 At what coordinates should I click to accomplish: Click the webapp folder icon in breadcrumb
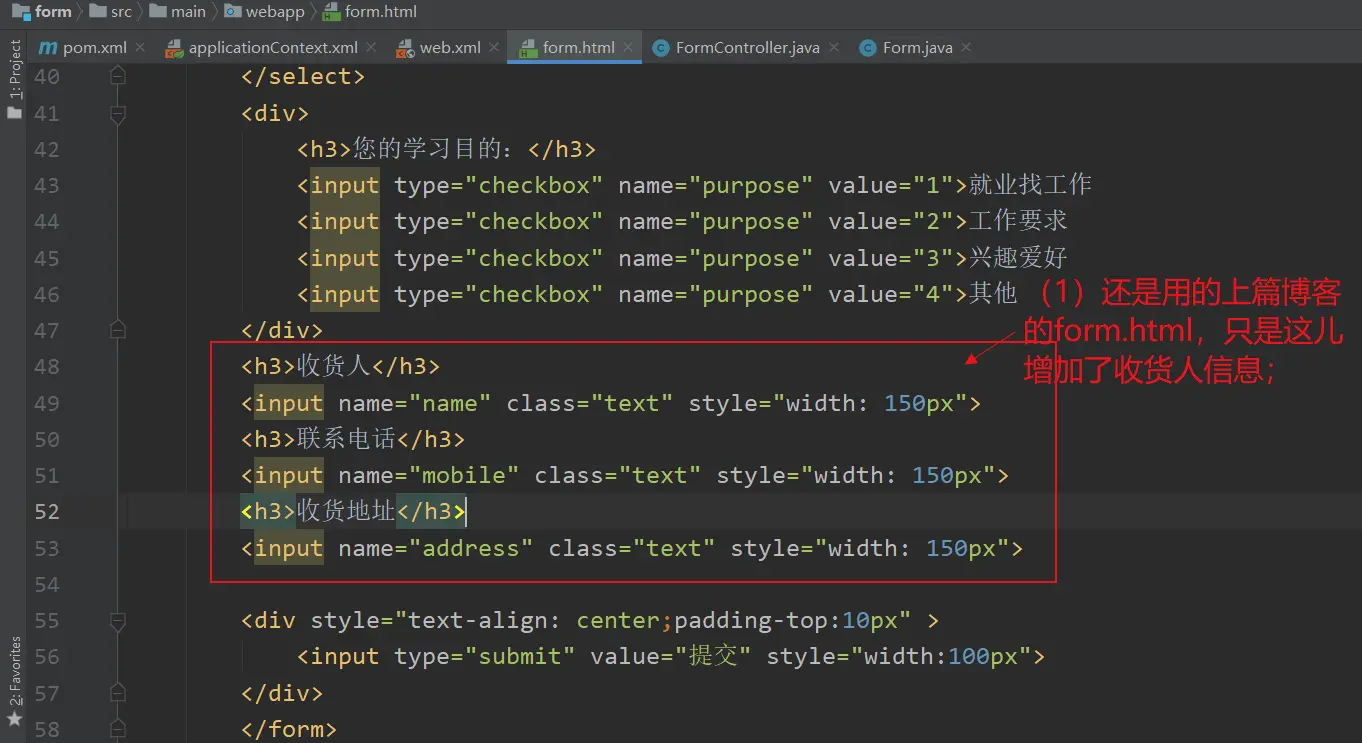232,12
